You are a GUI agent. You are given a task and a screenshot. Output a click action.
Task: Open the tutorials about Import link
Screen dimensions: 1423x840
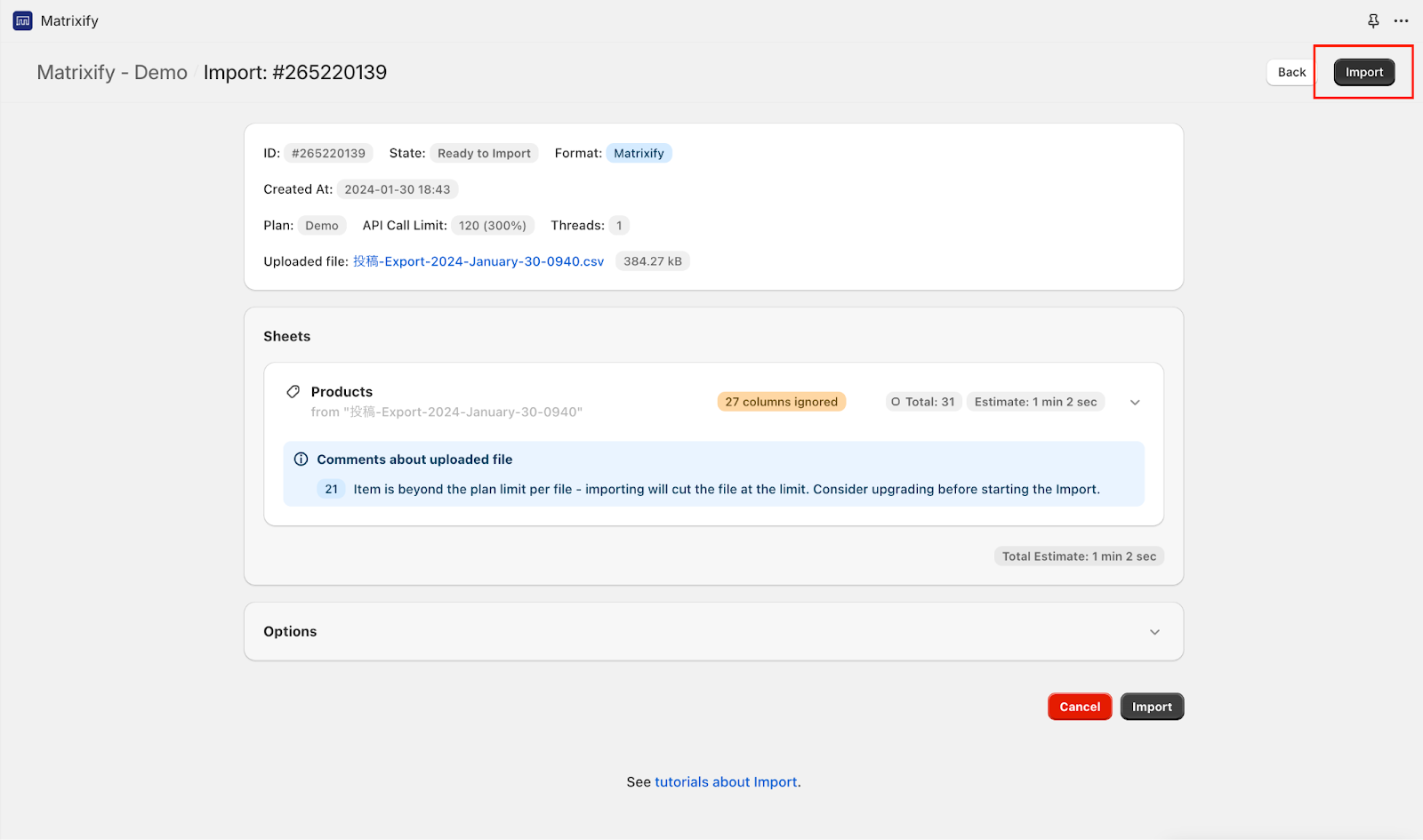(x=726, y=782)
